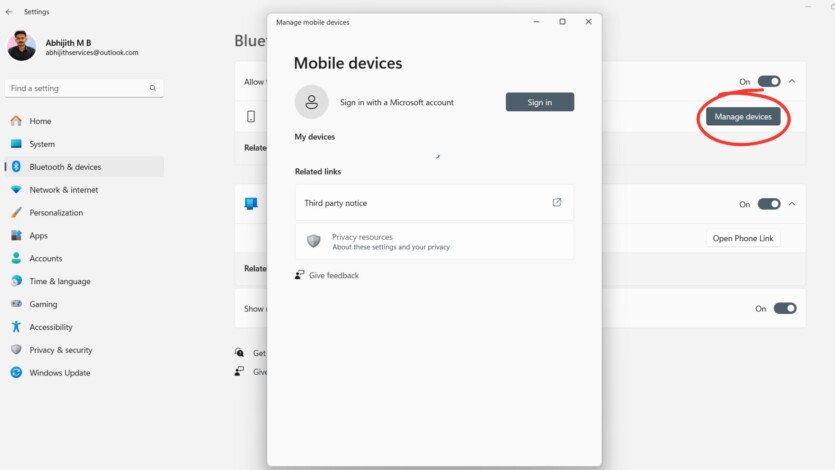Click Give feedback in Mobile devices dialog
Viewport: 835px width, 470px height.
[333, 275]
